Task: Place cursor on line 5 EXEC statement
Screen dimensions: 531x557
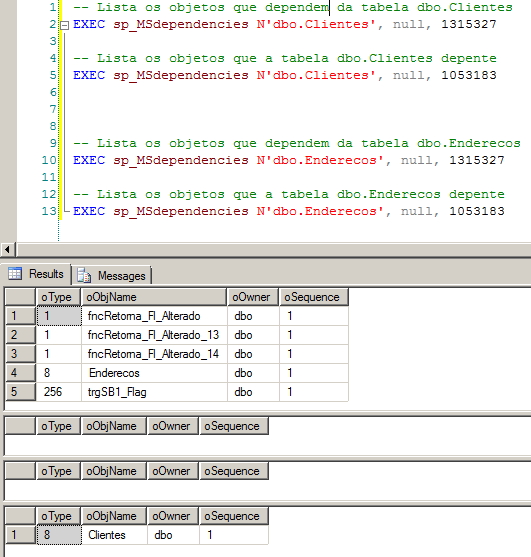Action: [285, 75]
